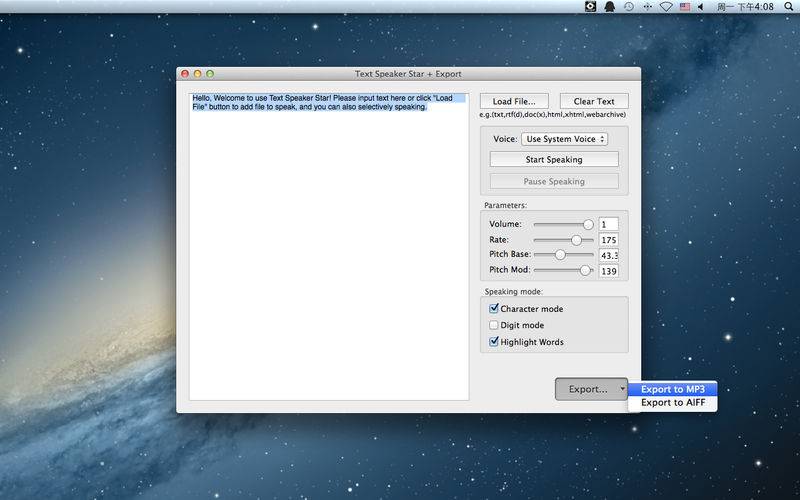Minimize the window with the yellow button
Image resolution: width=800 pixels, height=500 pixels.
[x=197, y=74]
